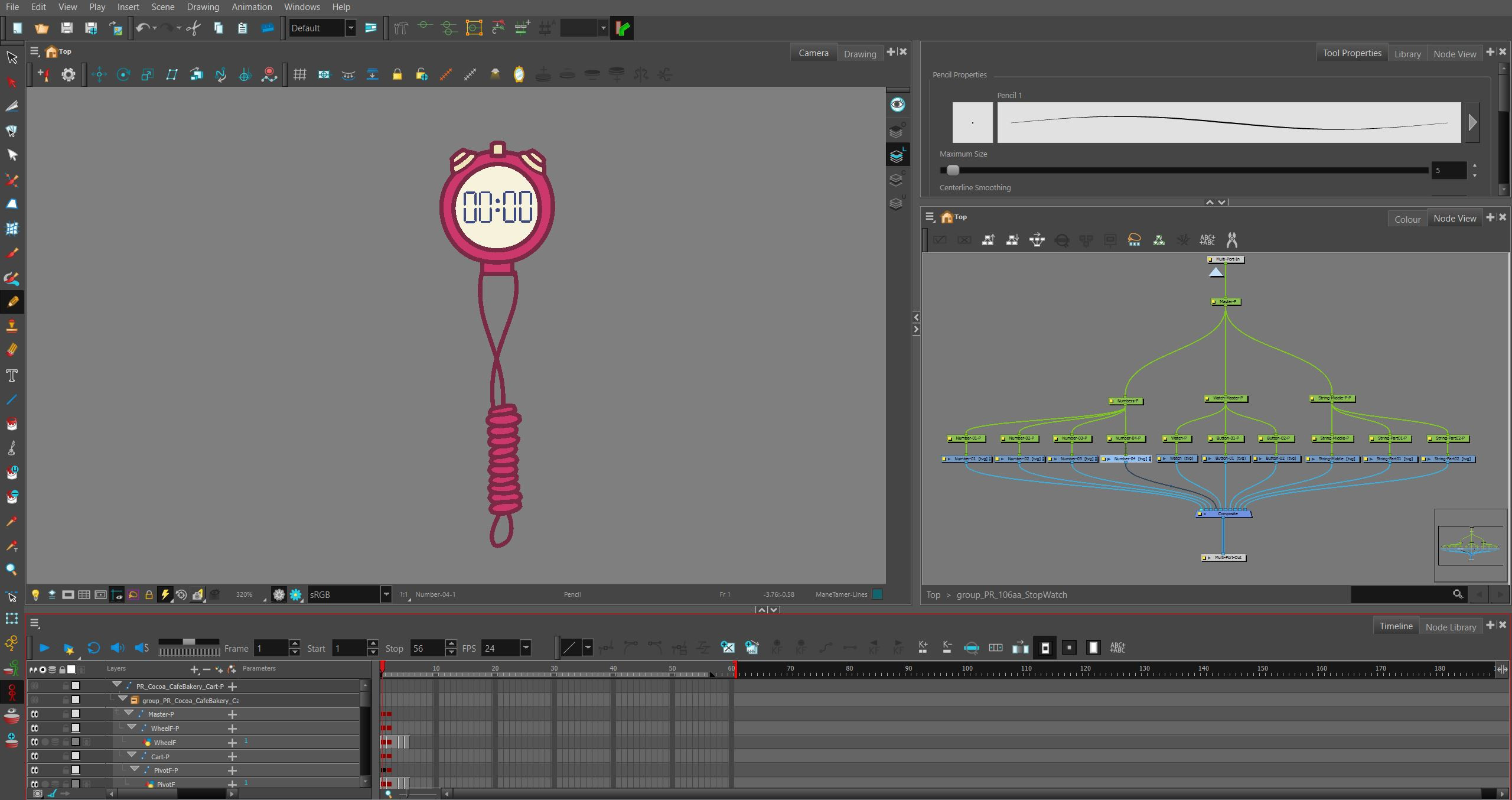This screenshot has width=1512, height=800.
Task: Collapse the Master-P layer in the Timeline
Action: (x=128, y=714)
